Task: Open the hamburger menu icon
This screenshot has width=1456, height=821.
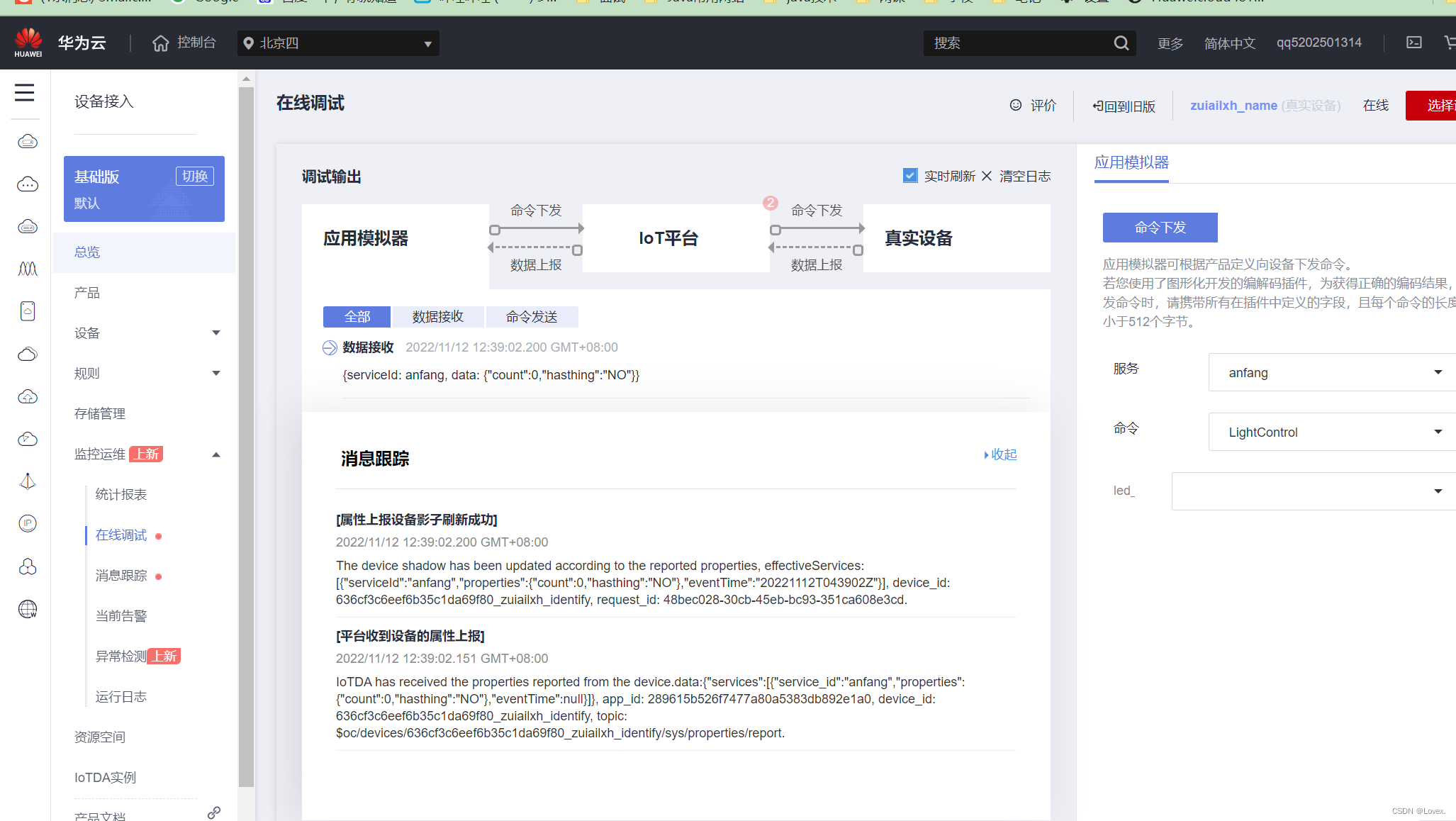Action: point(25,93)
